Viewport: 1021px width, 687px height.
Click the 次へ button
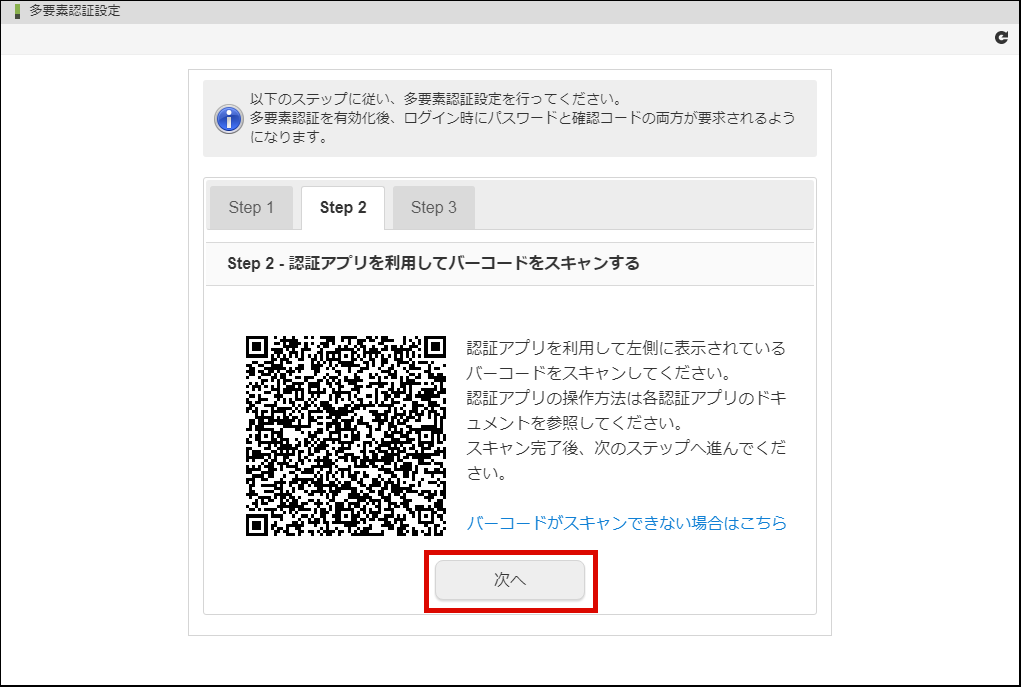click(x=510, y=580)
